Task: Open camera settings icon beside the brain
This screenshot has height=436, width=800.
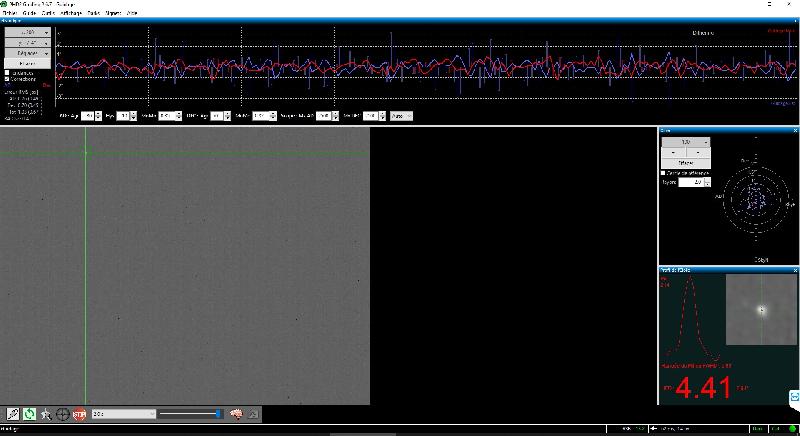Action: pyautogui.click(x=253, y=414)
